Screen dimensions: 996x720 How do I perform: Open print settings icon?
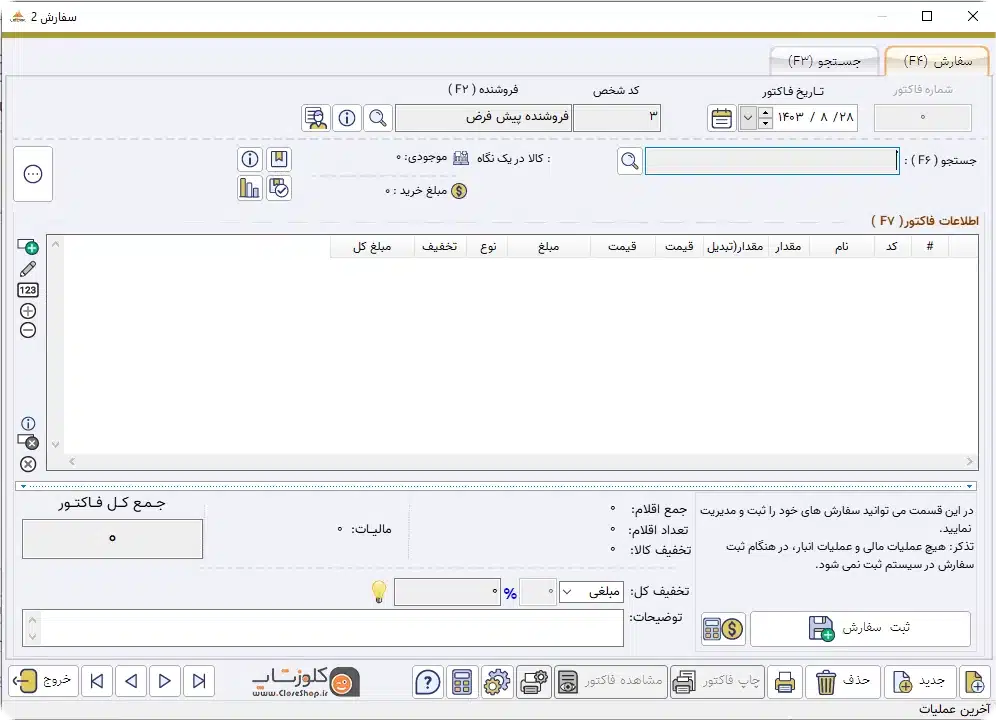point(534,683)
